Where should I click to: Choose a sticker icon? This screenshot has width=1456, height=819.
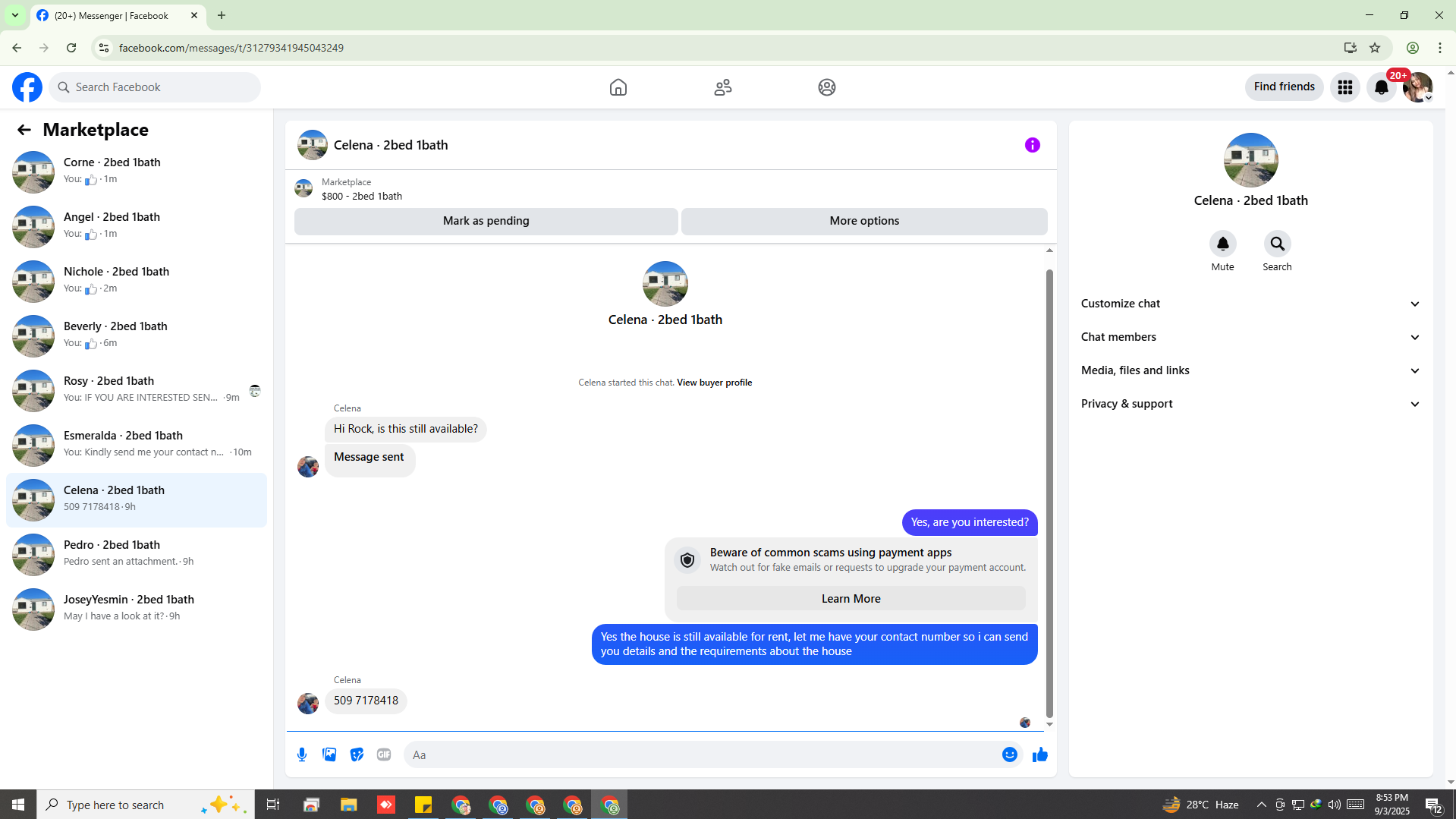pyautogui.click(x=357, y=754)
